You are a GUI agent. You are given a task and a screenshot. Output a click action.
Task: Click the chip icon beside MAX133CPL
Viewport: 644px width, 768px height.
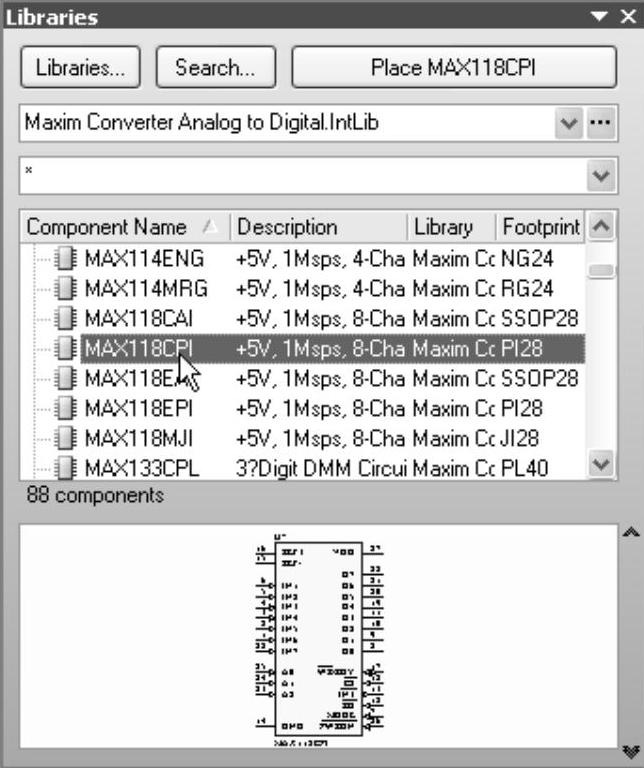click(x=66, y=468)
